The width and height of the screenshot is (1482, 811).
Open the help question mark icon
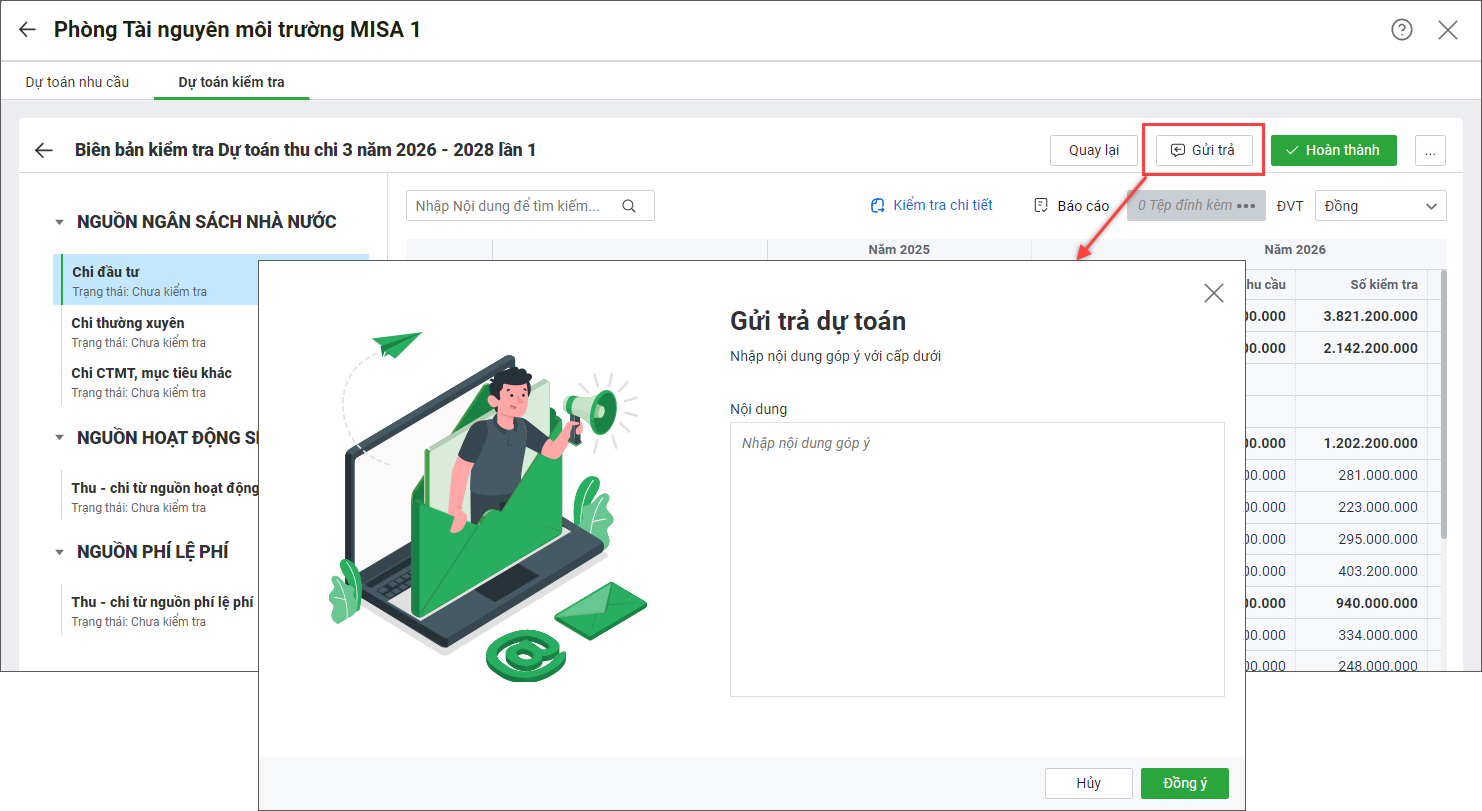tap(1401, 30)
